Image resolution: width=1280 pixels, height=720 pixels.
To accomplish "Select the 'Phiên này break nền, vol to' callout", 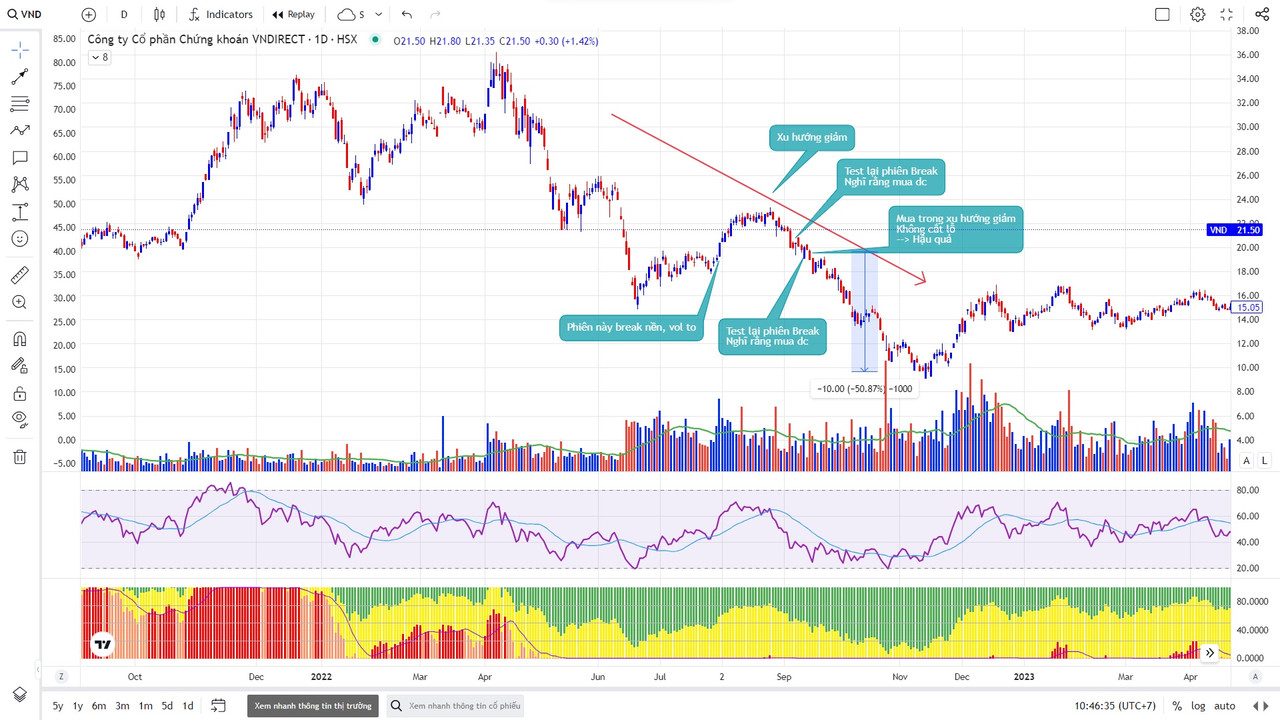I will 630,327.
